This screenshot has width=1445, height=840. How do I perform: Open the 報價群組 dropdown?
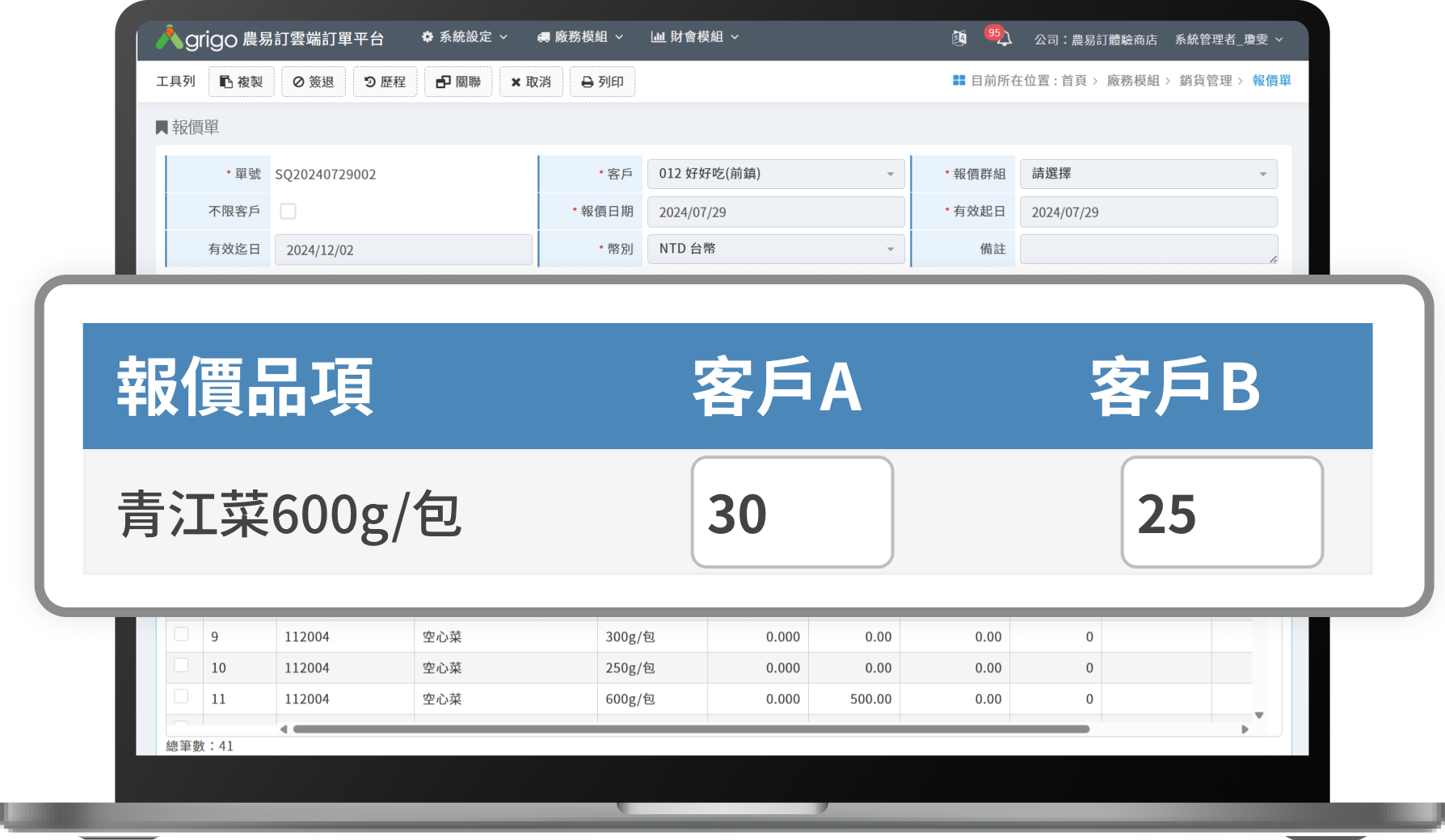click(1148, 173)
